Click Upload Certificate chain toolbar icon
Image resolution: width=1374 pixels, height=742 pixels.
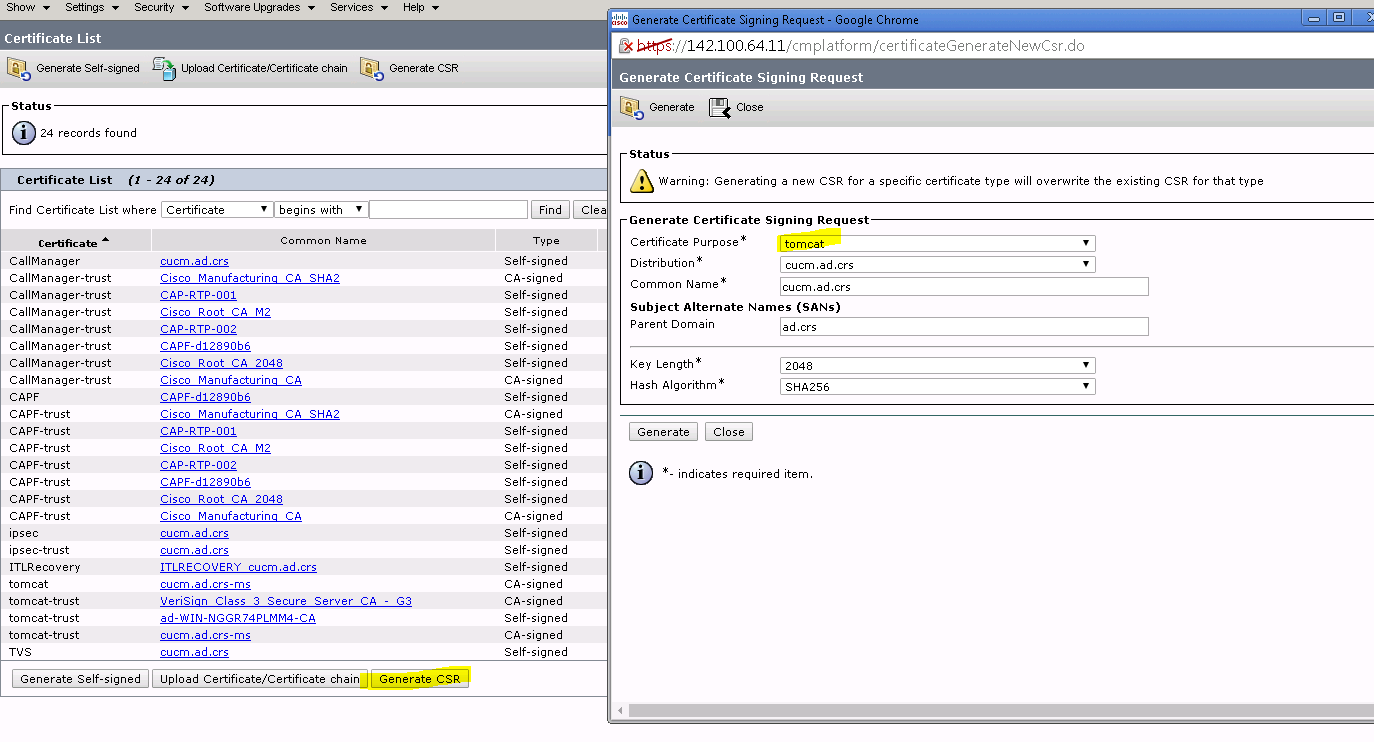click(164, 68)
